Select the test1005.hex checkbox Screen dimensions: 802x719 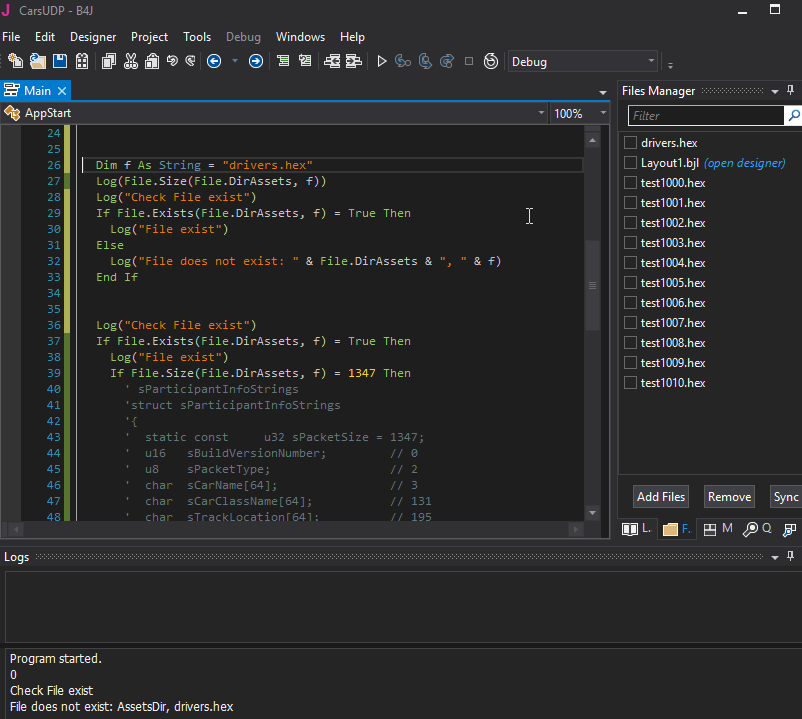[630, 283]
